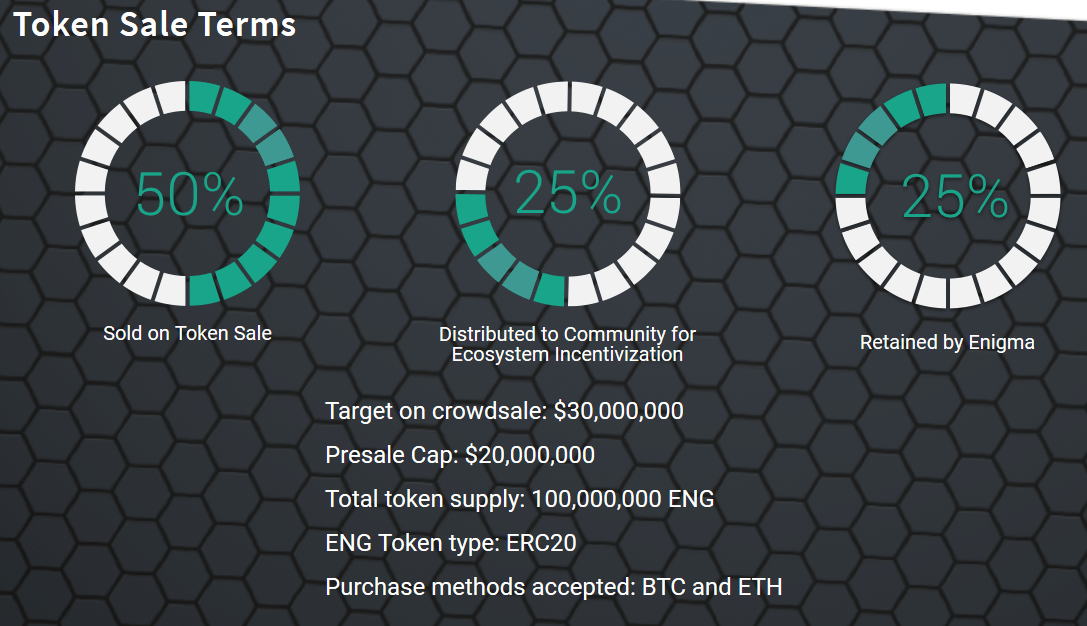Select the '50%' value text

189,195
